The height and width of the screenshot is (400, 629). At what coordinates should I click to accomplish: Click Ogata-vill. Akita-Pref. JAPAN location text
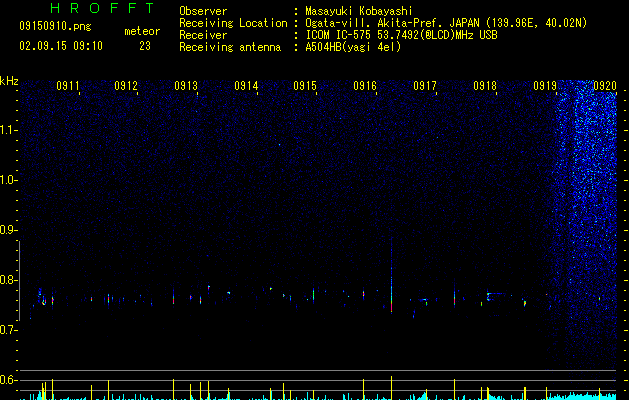pyautogui.click(x=446, y=23)
